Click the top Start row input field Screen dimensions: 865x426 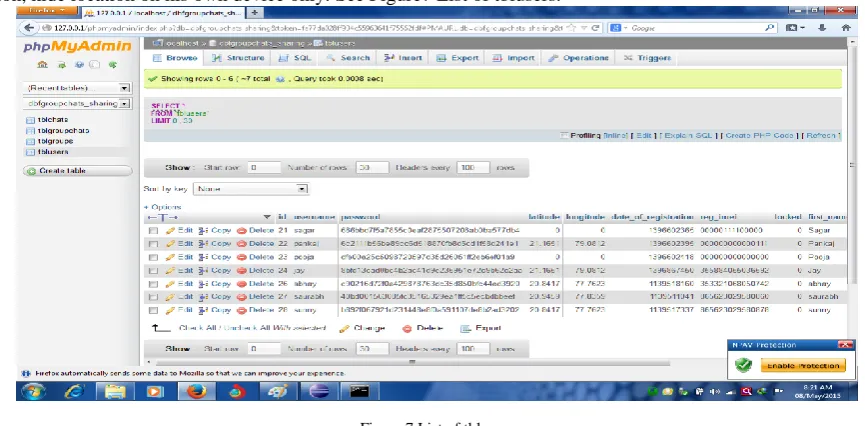click(264, 168)
